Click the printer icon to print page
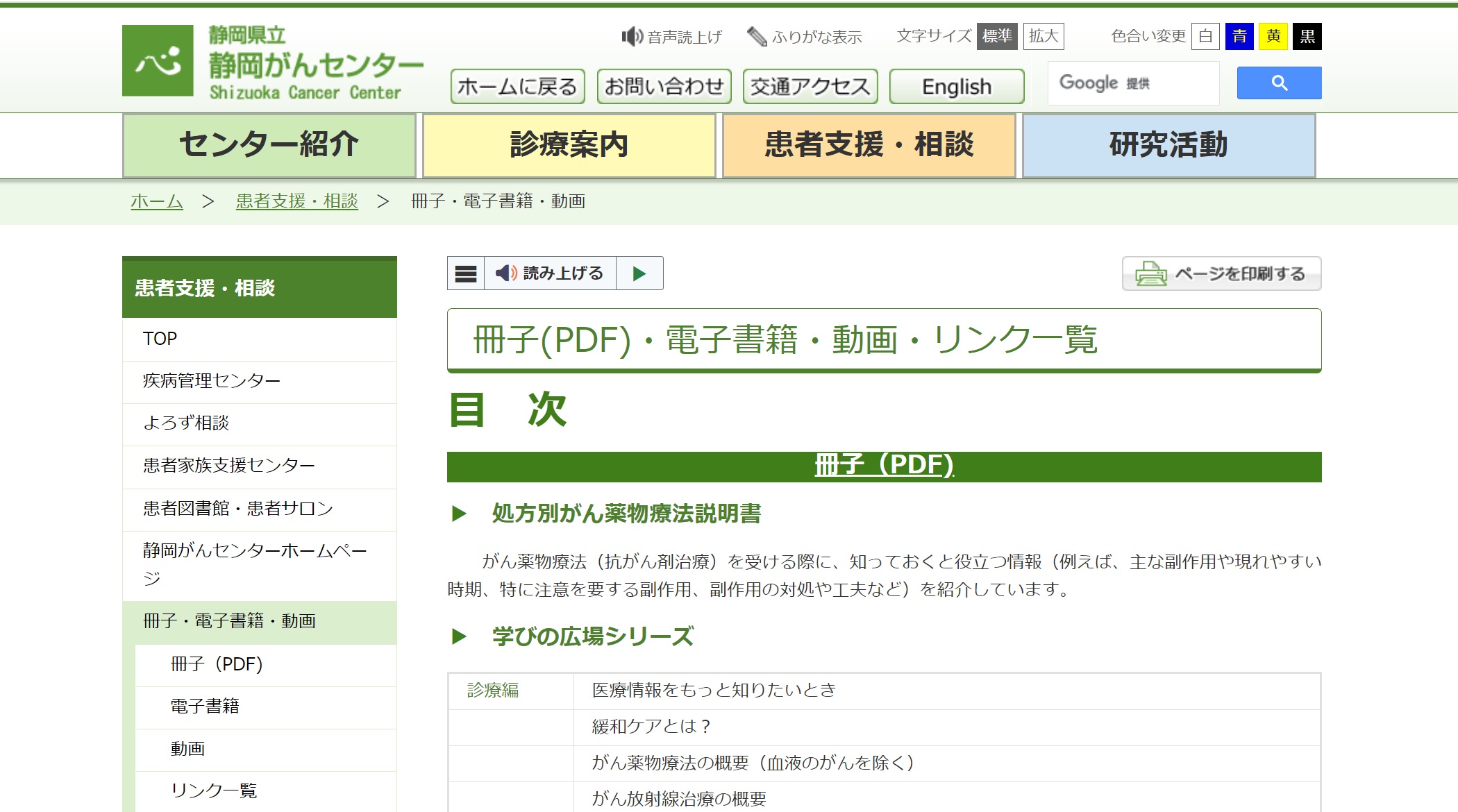Image resolution: width=1458 pixels, height=812 pixels. (x=1150, y=273)
